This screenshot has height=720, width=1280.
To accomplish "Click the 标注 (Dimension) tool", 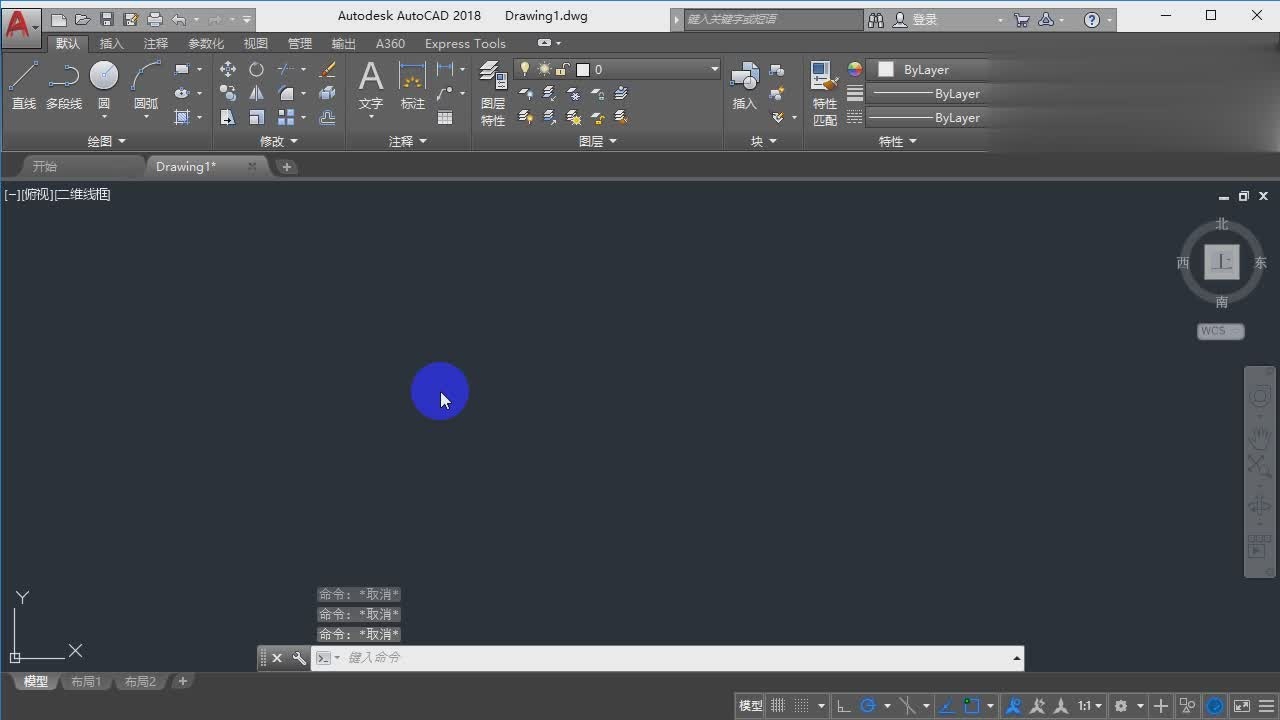I will (x=413, y=85).
